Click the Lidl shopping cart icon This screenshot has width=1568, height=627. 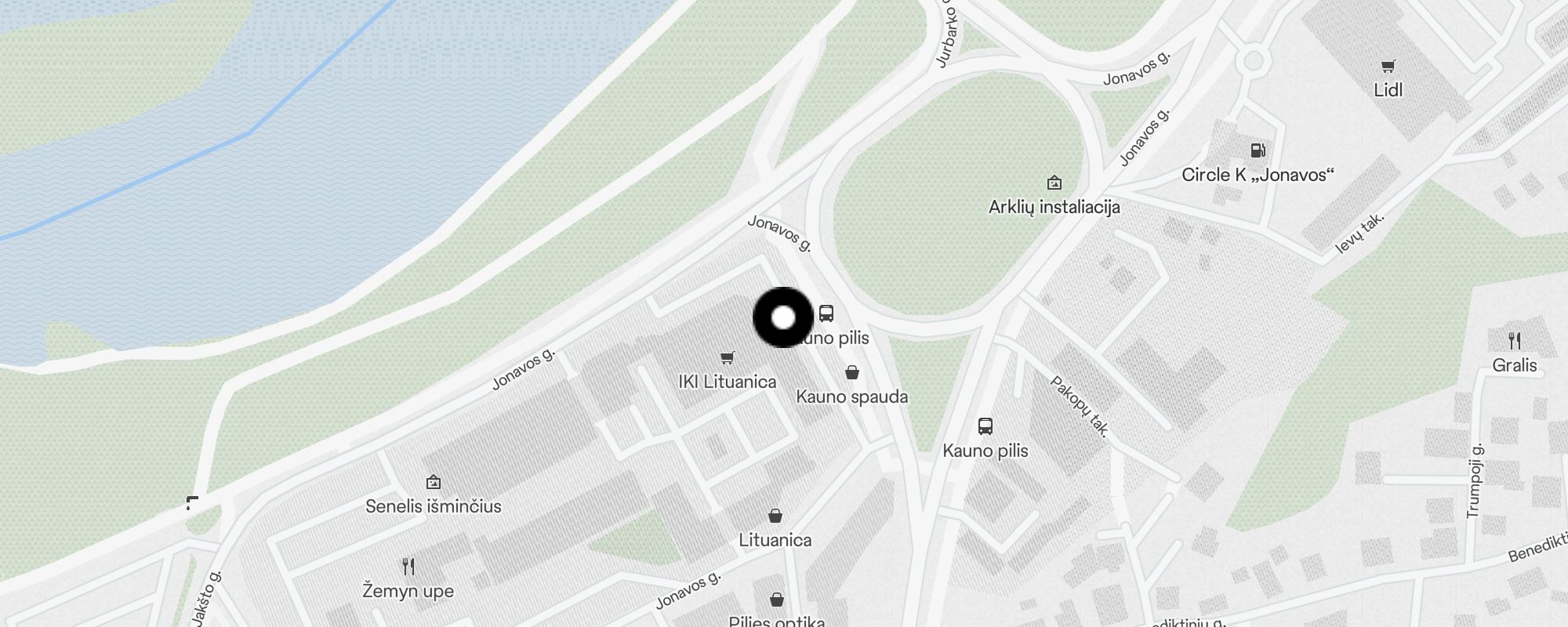point(1388,67)
